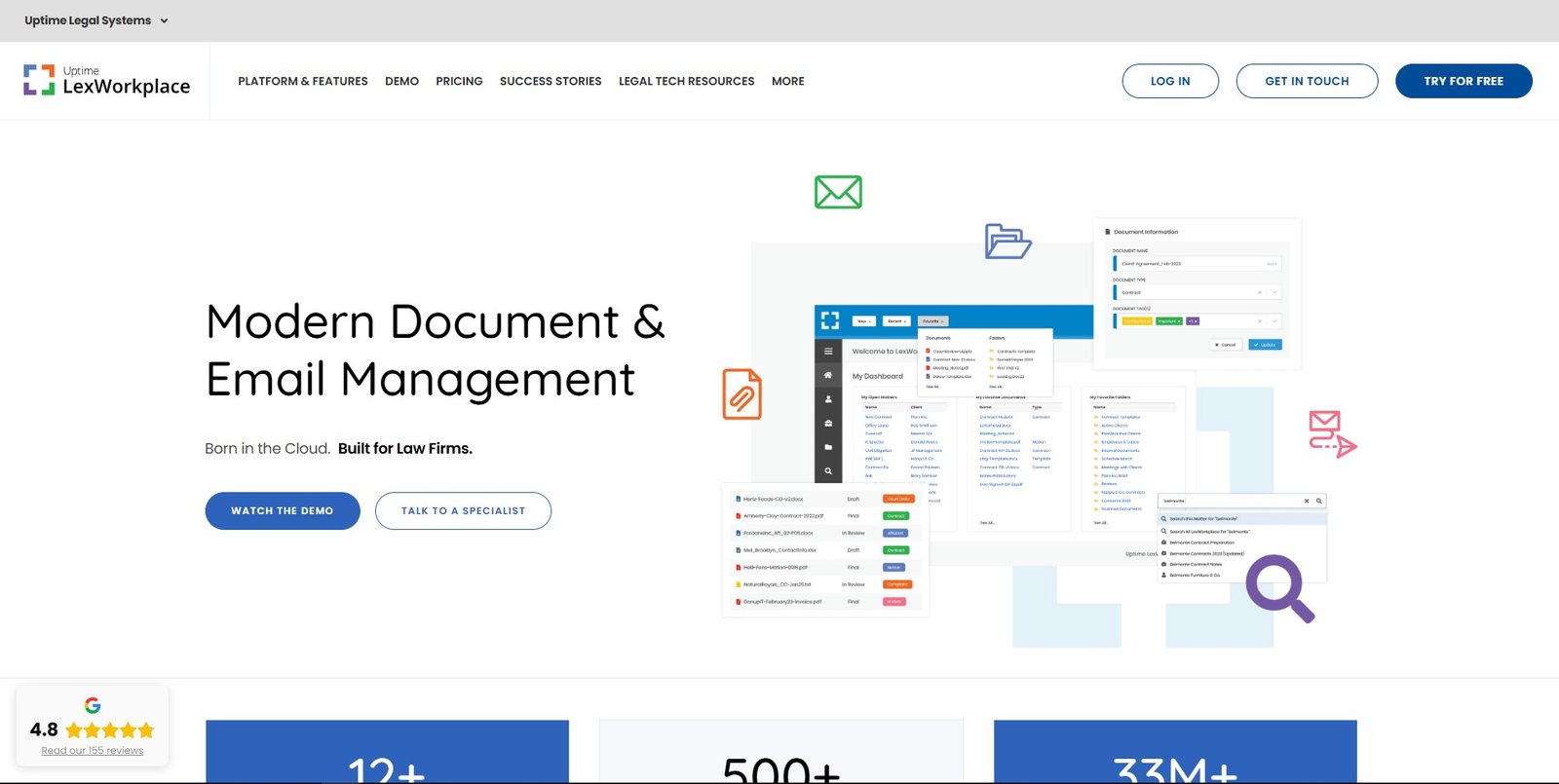This screenshot has height=784, width=1559.
Task: Expand the Uptime Legal Systems dropdown
Action: click(96, 20)
